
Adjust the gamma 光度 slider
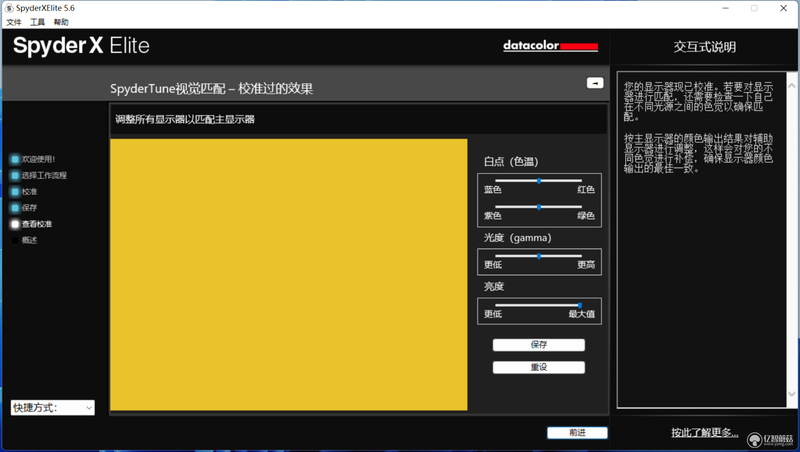click(x=539, y=256)
